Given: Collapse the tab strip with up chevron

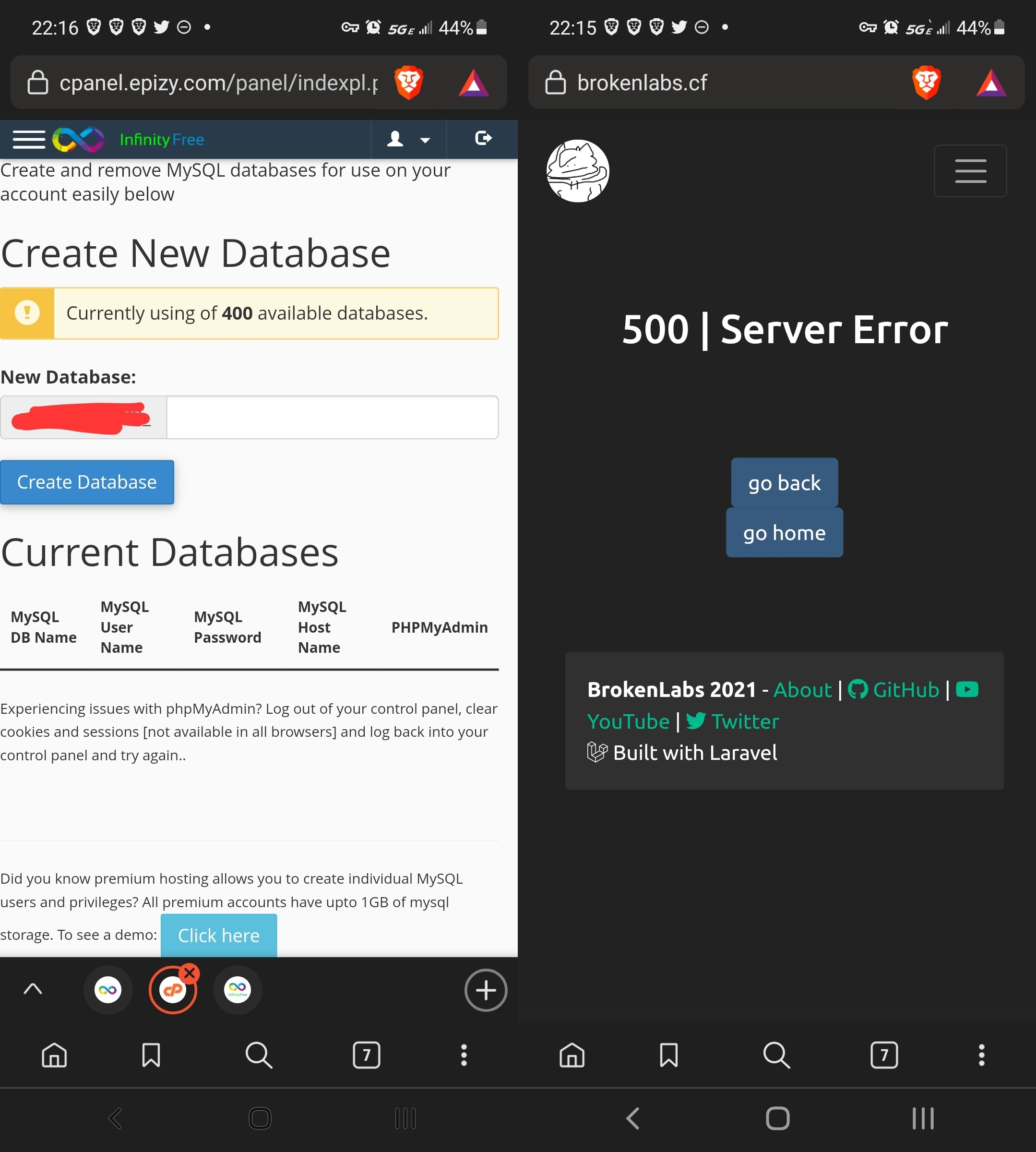Looking at the screenshot, I should pos(33,989).
